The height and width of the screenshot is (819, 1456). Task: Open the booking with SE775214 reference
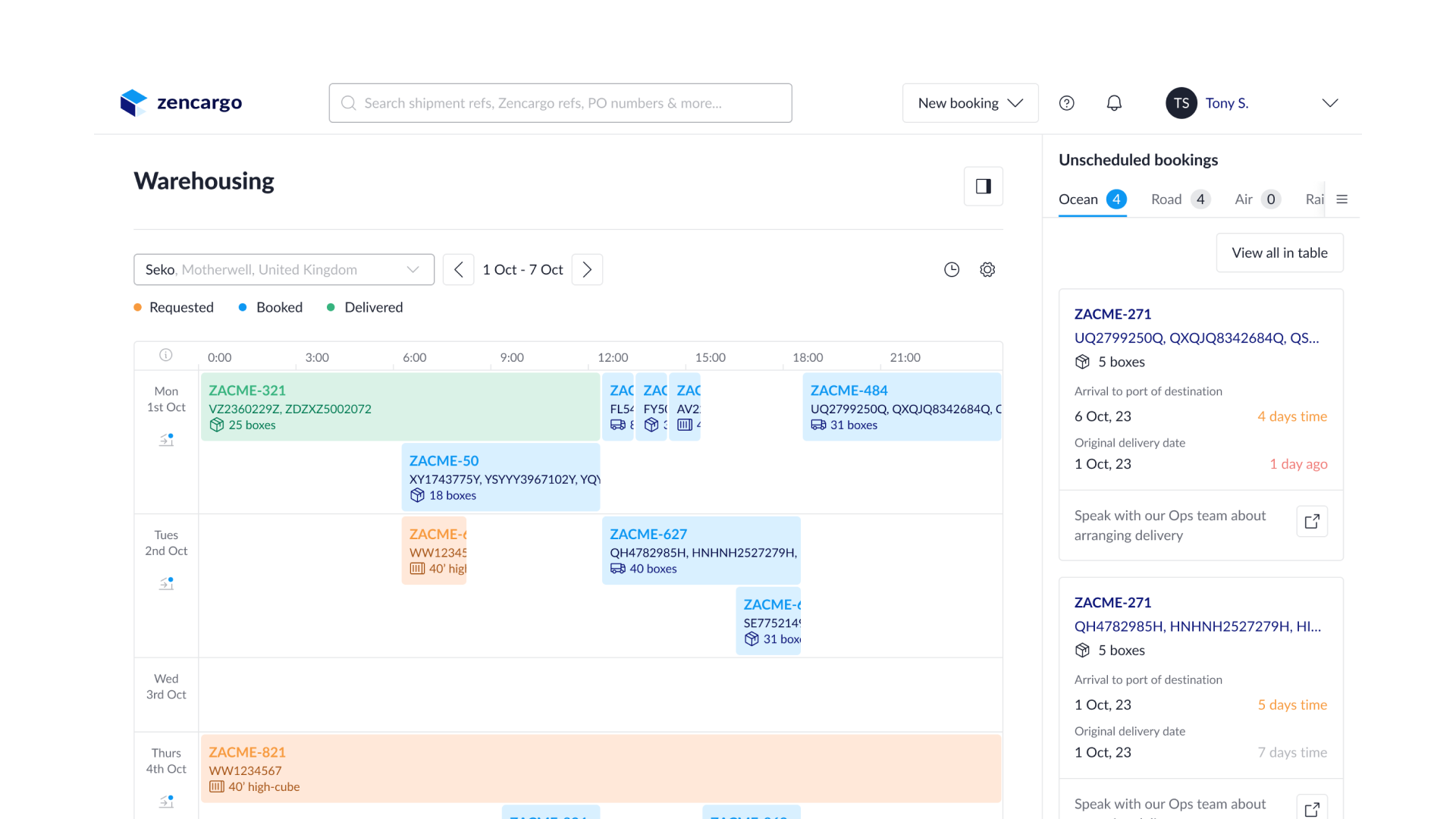pyautogui.click(x=768, y=621)
